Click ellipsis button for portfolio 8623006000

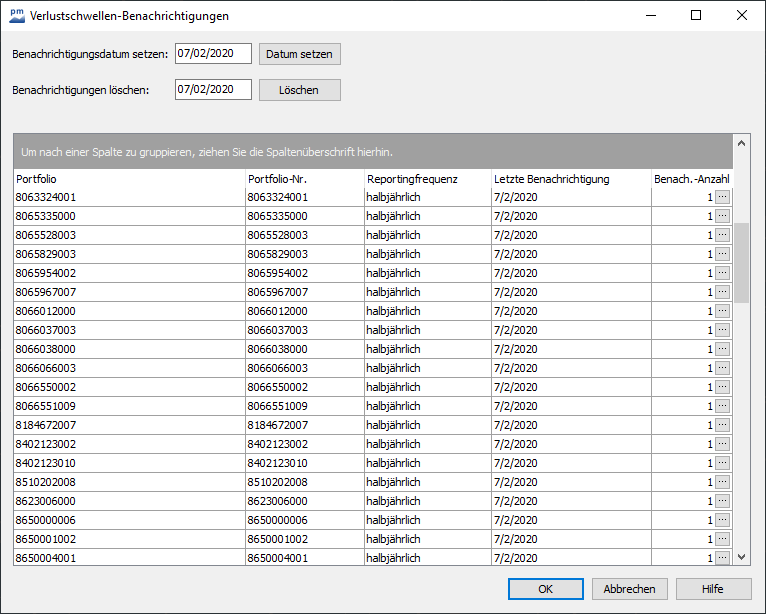(x=723, y=501)
